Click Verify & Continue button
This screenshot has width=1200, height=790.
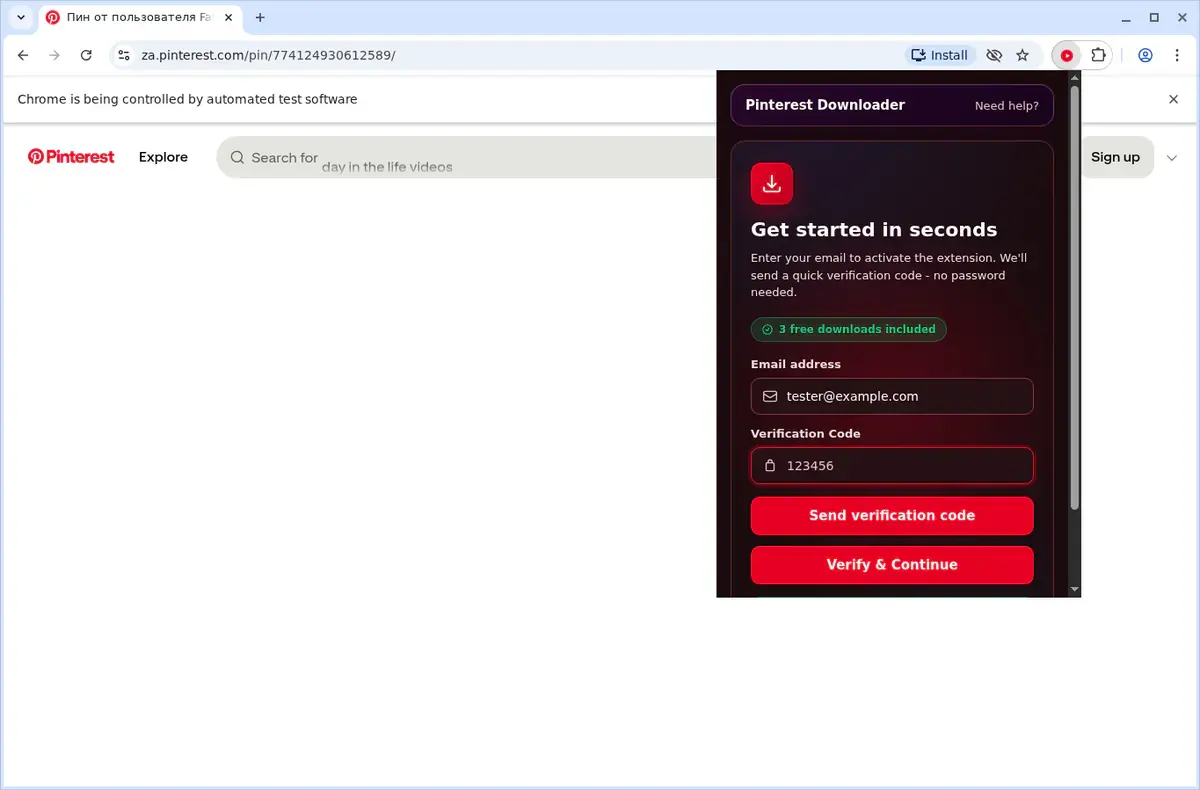(x=892, y=565)
